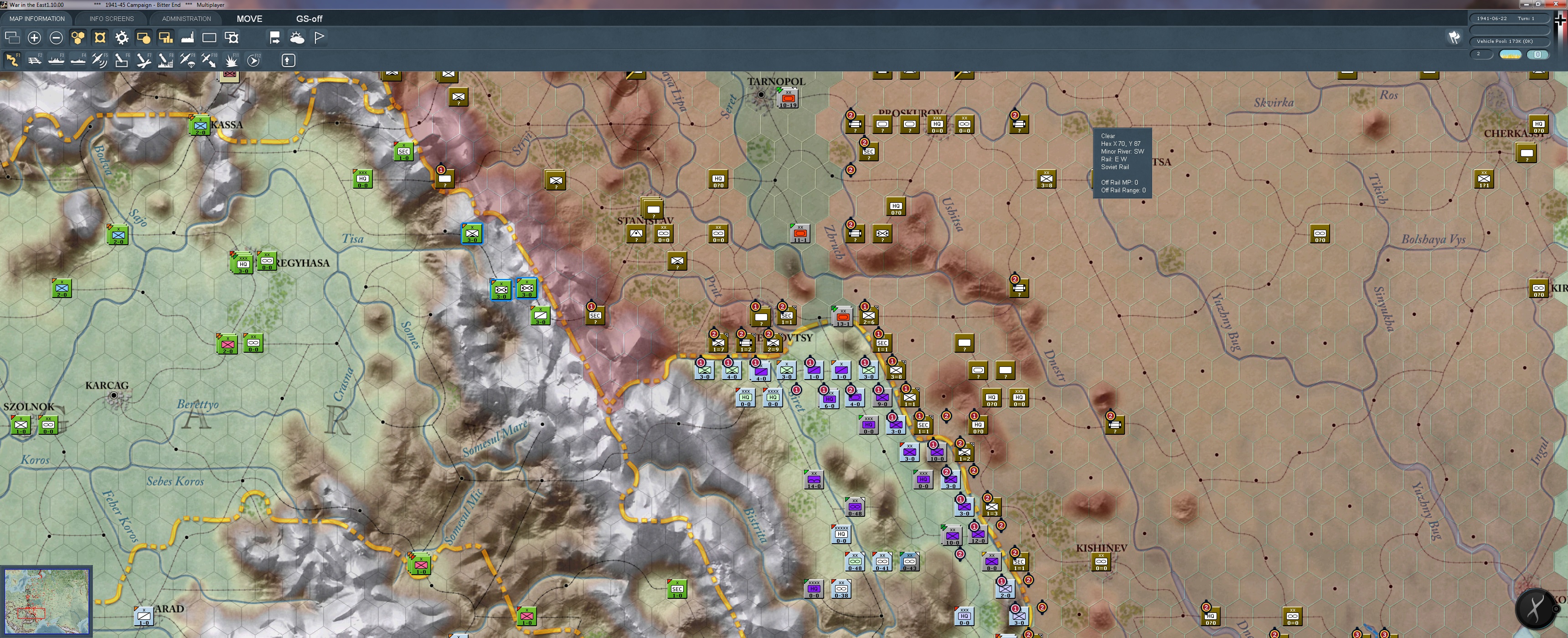Select Rail mode (F2) track icon
Screen dimensions: 1568x638
pos(34,60)
